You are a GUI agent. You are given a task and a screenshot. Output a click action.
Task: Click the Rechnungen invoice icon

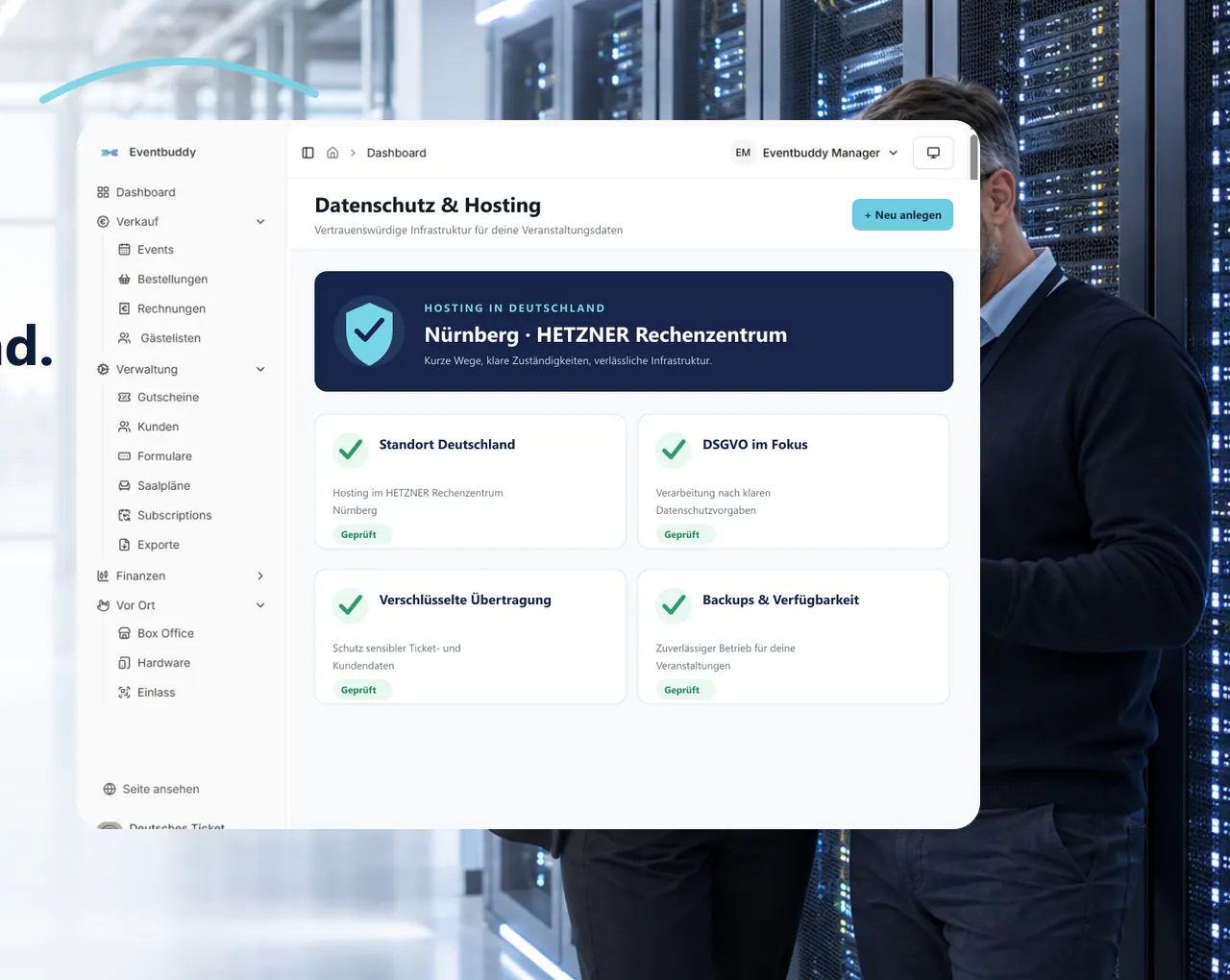(124, 309)
